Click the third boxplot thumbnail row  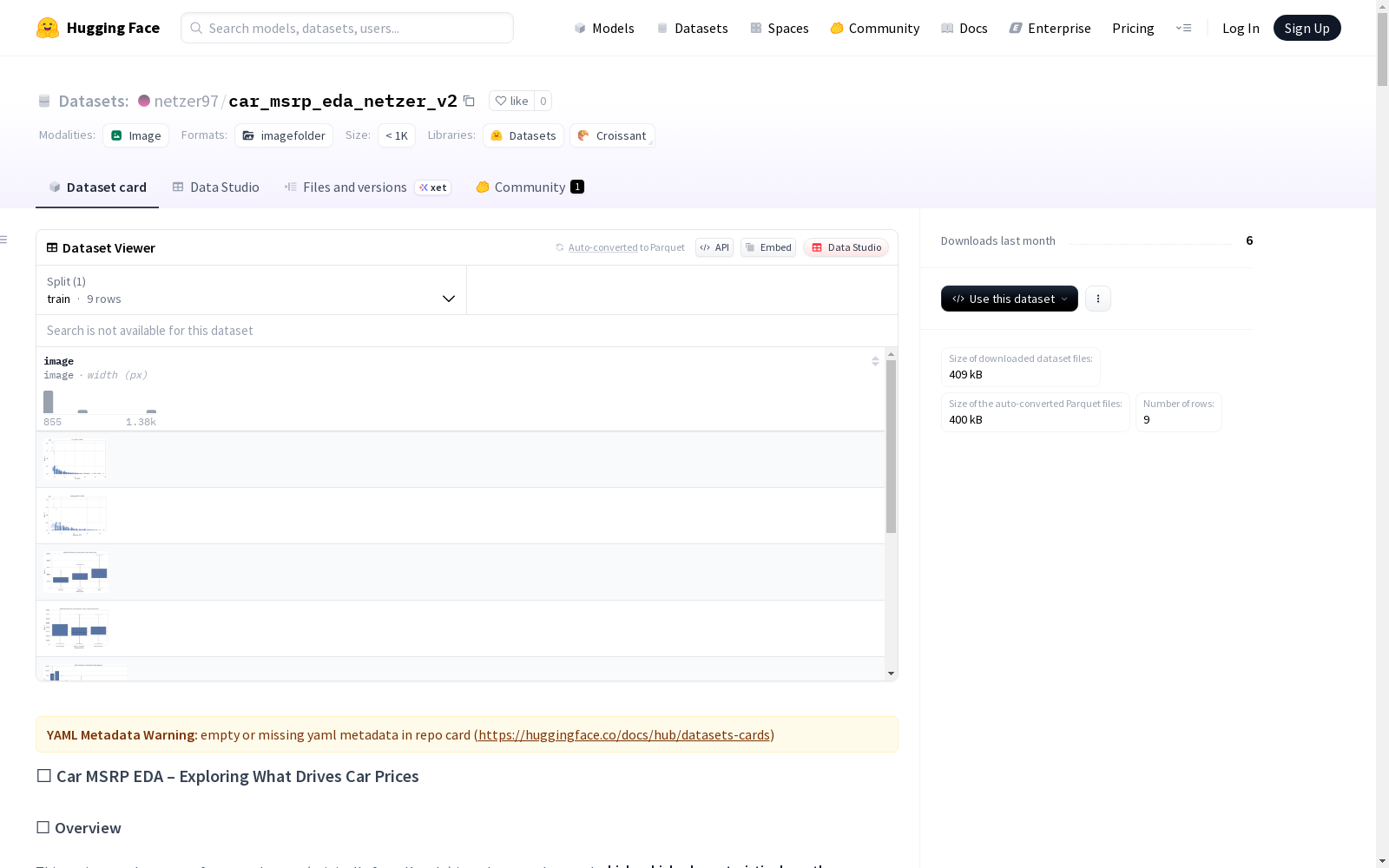click(460, 572)
